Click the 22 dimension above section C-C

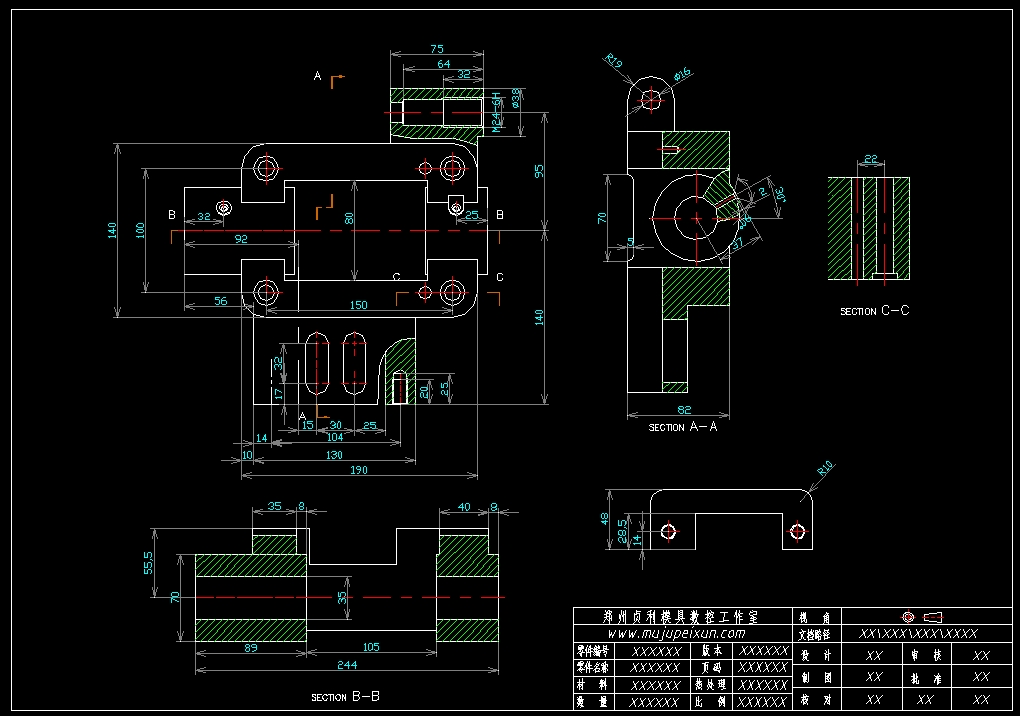[870, 159]
